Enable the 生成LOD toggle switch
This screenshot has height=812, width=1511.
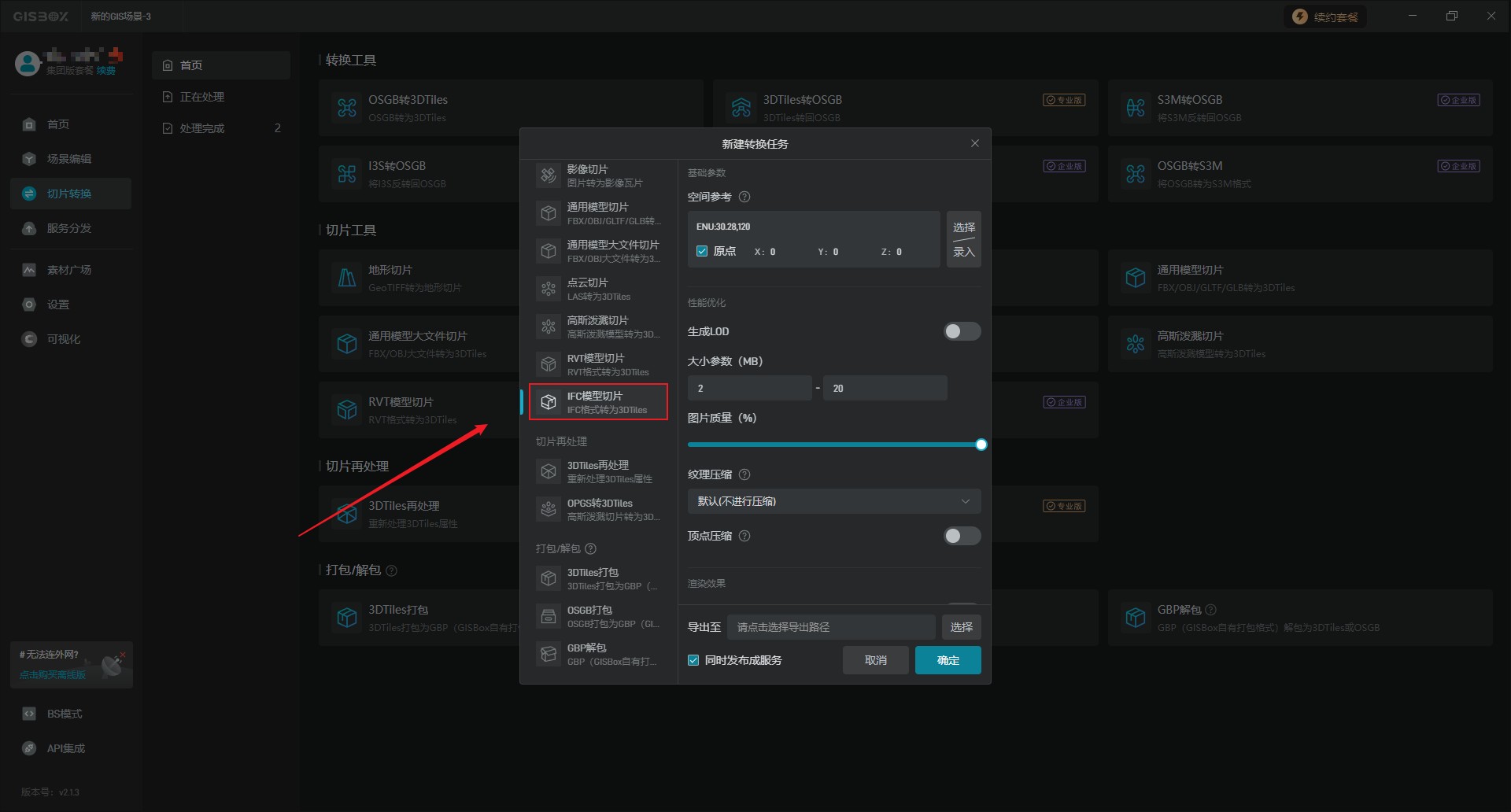[x=962, y=331]
